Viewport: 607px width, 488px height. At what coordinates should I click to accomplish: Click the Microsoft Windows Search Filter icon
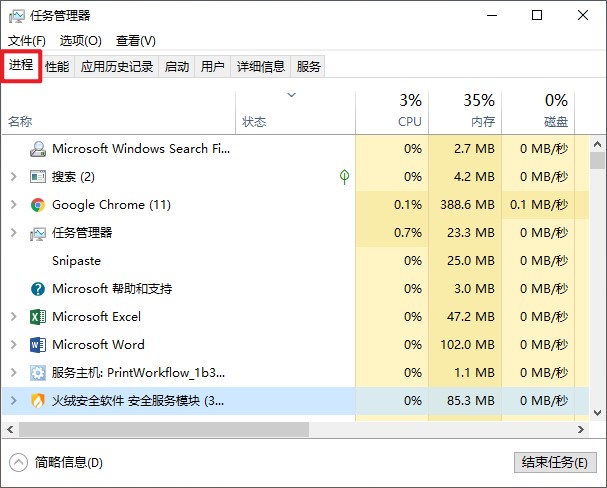(38, 149)
